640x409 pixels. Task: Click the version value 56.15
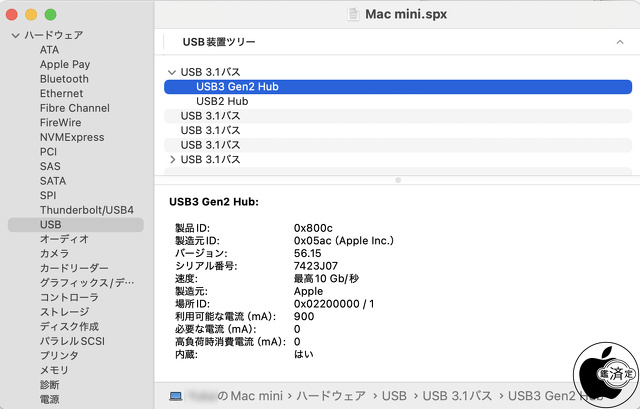[x=307, y=253]
